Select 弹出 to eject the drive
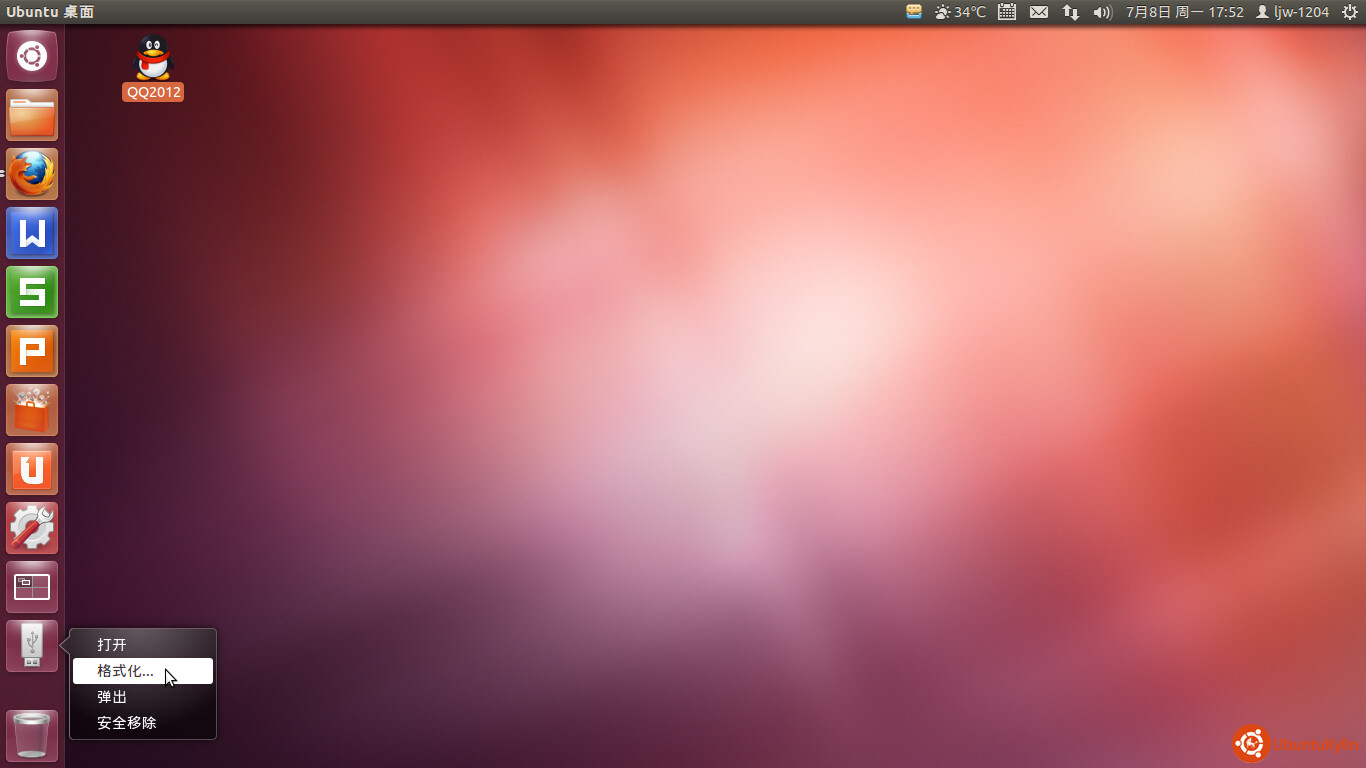This screenshot has height=768, width=1366. 112,697
